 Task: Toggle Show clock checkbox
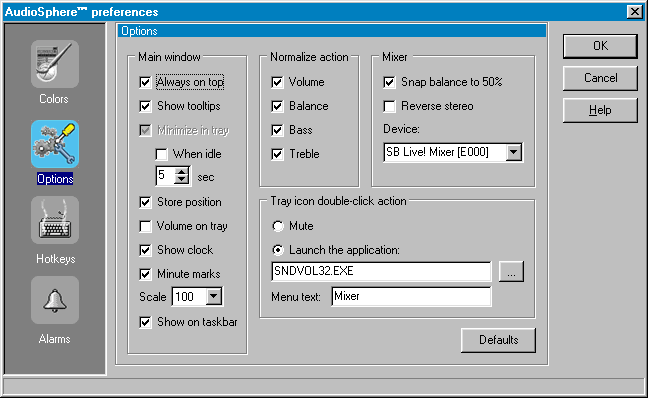[145, 250]
